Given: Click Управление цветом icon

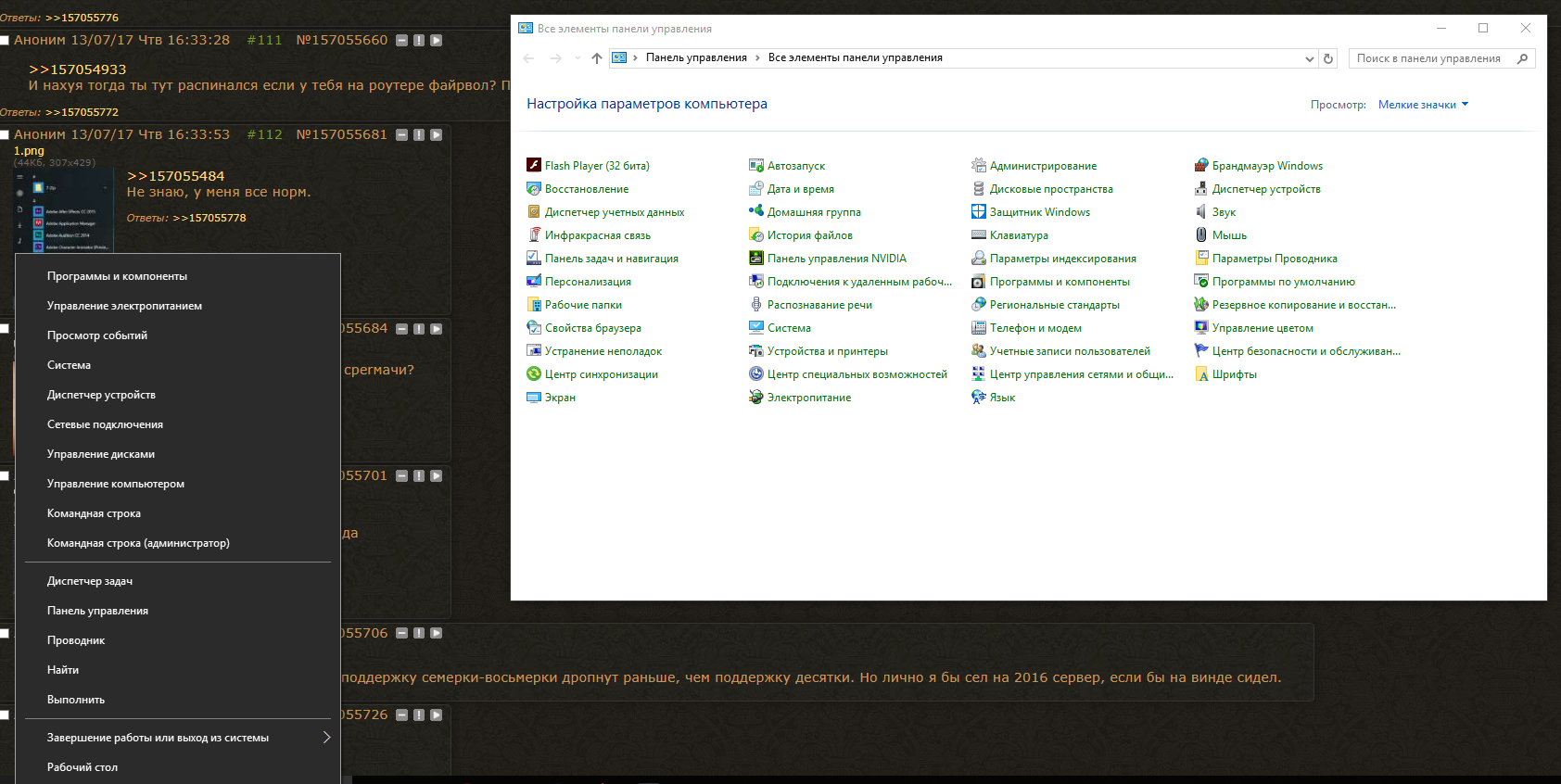Looking at the screenshot, I should click(x=1201, y=328).
